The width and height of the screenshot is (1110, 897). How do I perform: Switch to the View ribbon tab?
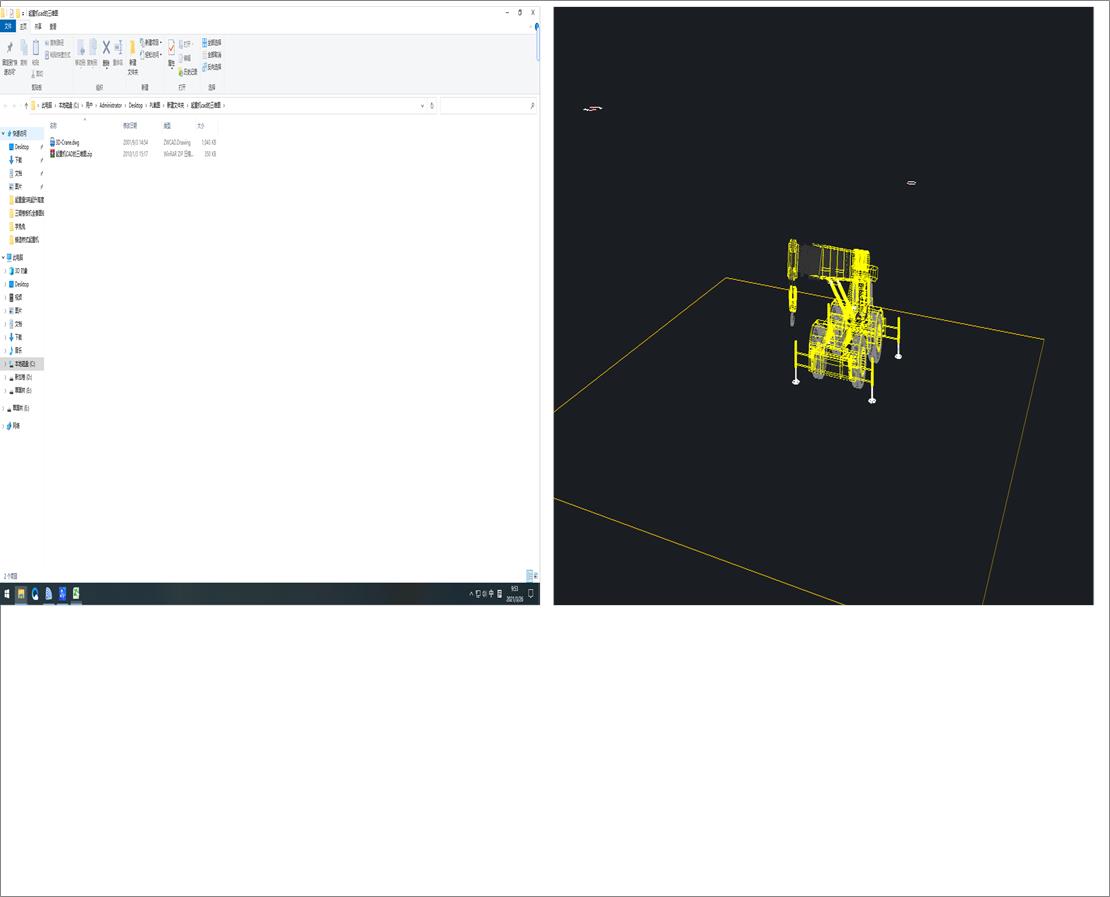click(x=53, y=26)
